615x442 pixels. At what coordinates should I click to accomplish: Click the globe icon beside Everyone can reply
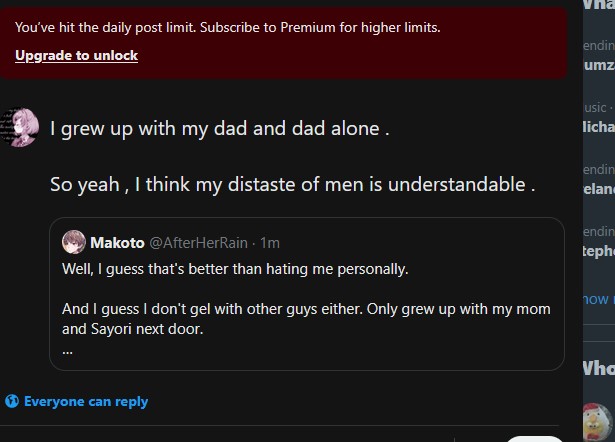click(x=12, y=401)
